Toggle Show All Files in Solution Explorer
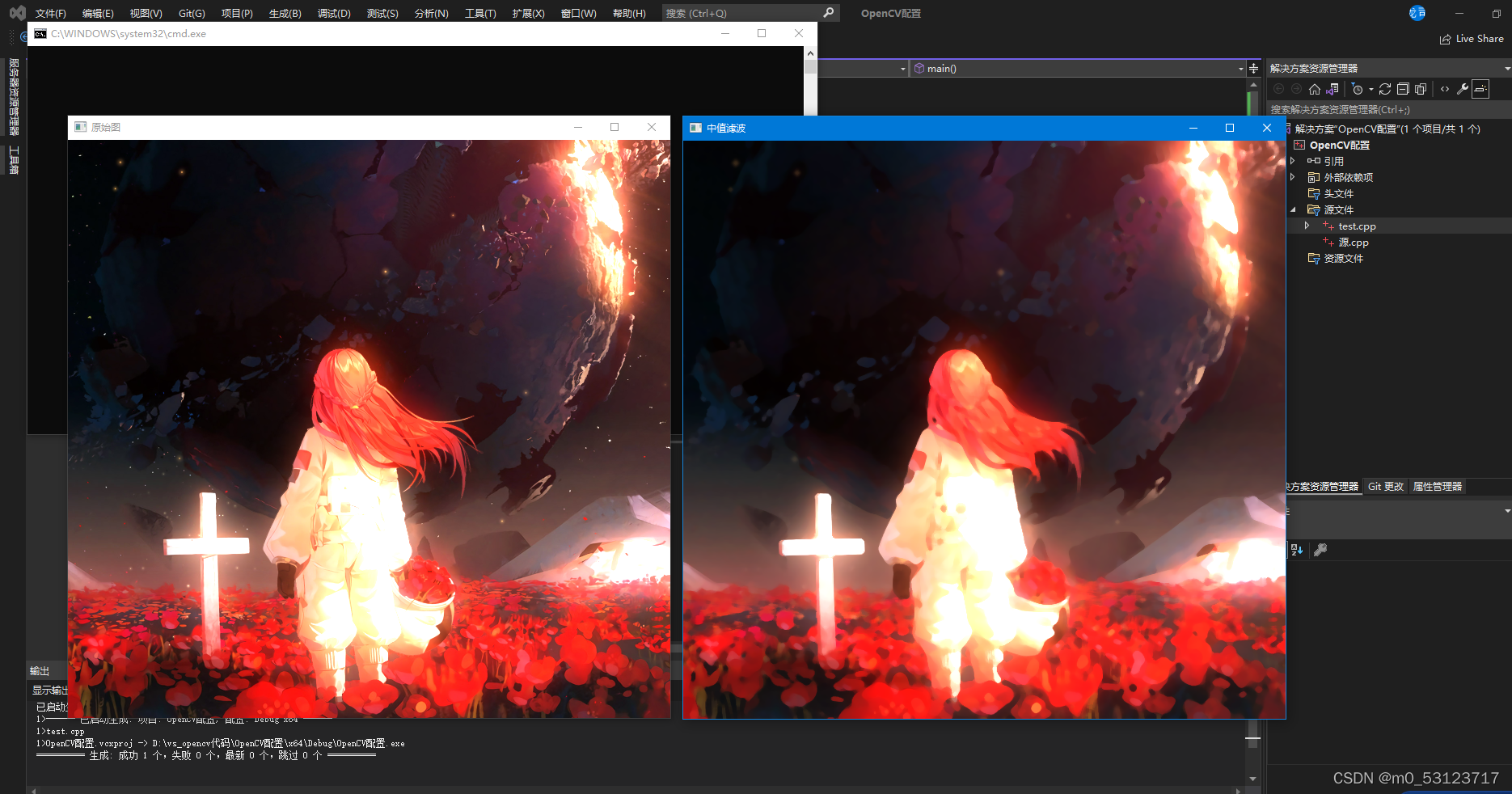Image resolution: width=1512 pixels, height=794 pixels. pyautogui.click(x=1421, y=89)
